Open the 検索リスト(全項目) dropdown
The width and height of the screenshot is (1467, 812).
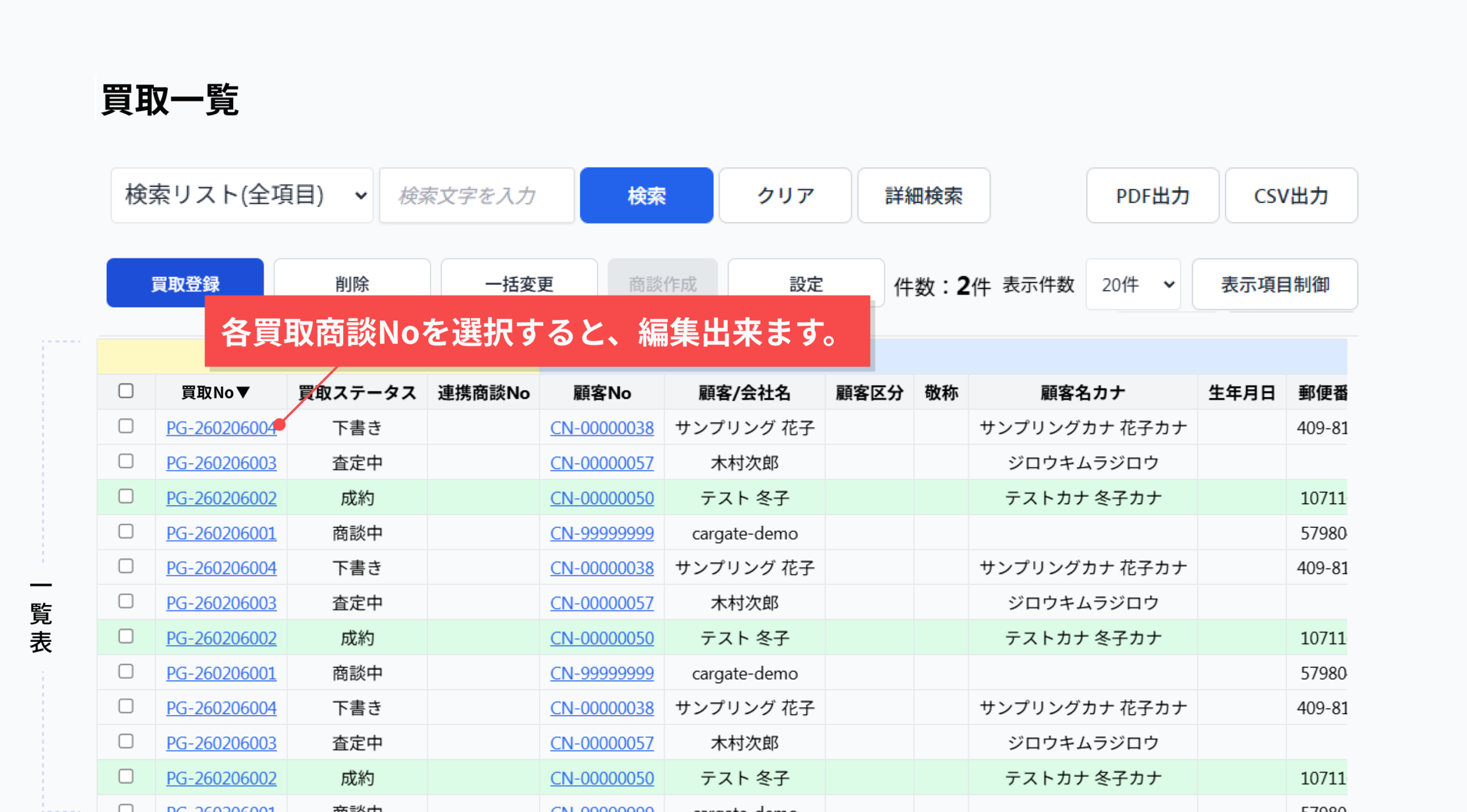click(242, 195)
